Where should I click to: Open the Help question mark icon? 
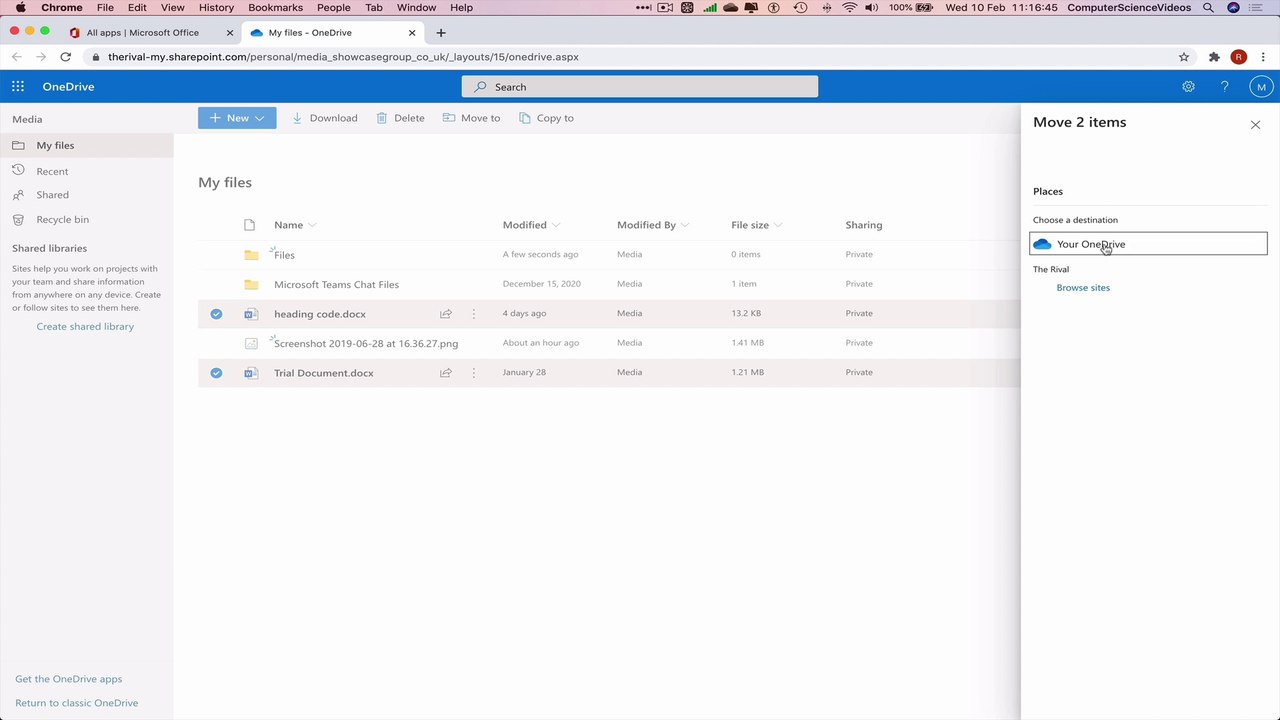[1225, 87]
